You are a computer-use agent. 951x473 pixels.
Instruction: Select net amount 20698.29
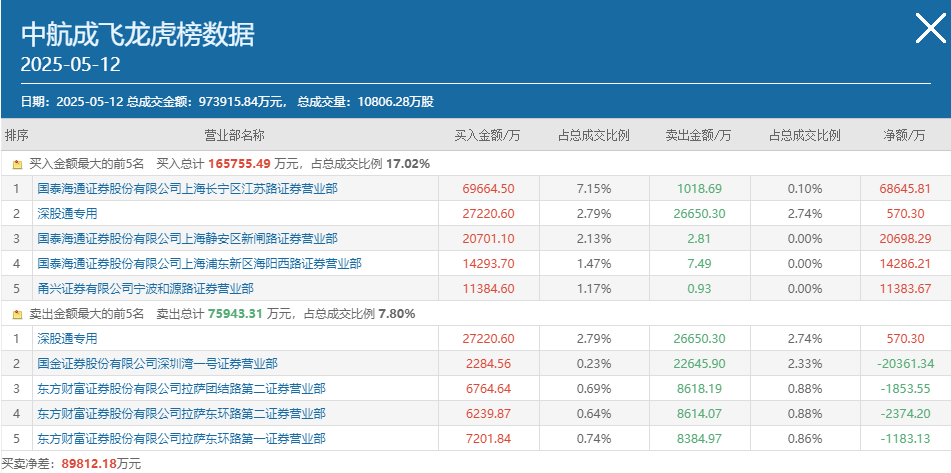point(905,238)
